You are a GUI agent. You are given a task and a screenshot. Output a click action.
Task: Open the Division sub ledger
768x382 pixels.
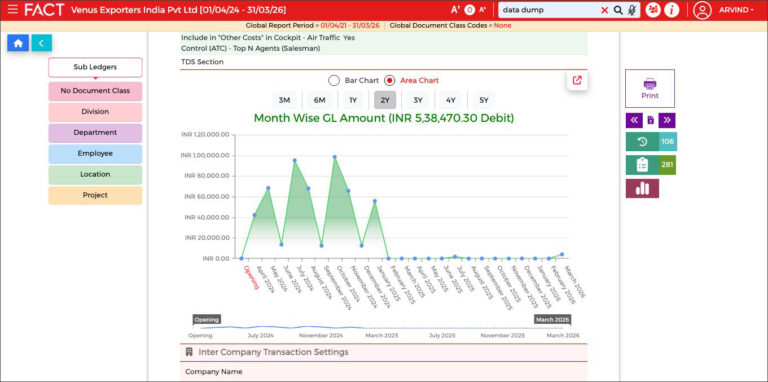[95, 112]
